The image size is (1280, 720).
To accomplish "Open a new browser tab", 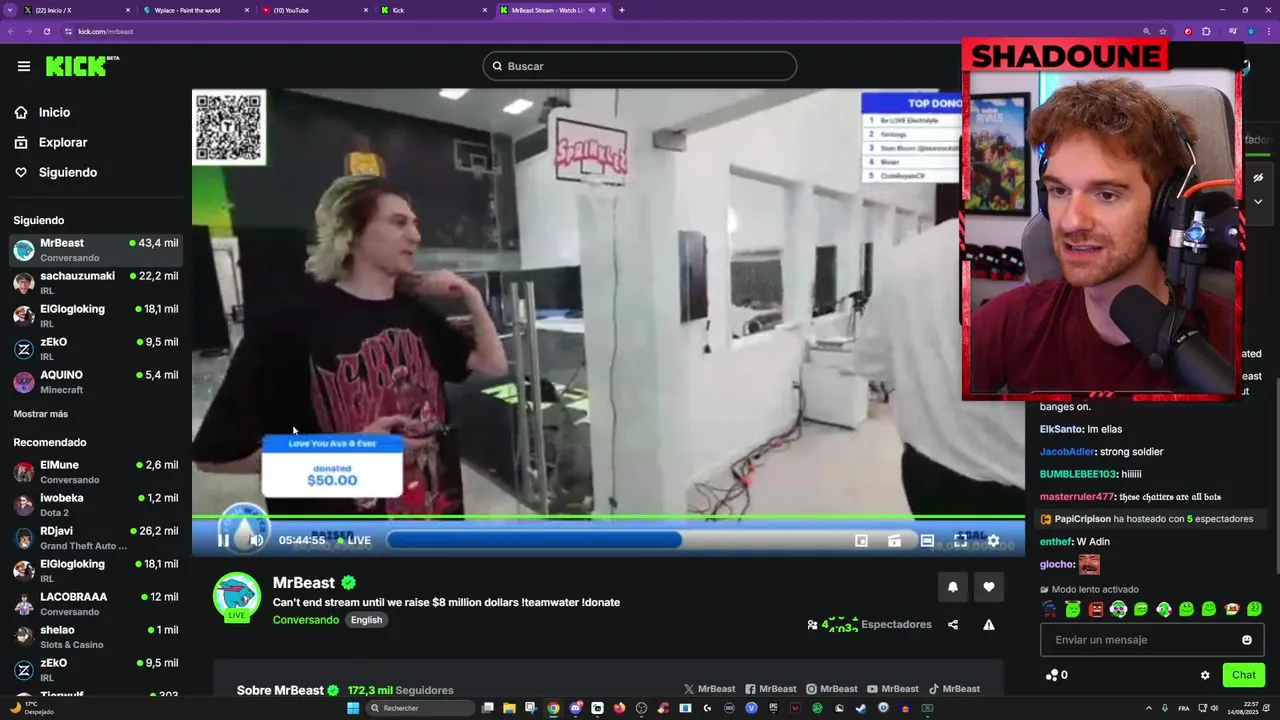I will coord(622,10).
